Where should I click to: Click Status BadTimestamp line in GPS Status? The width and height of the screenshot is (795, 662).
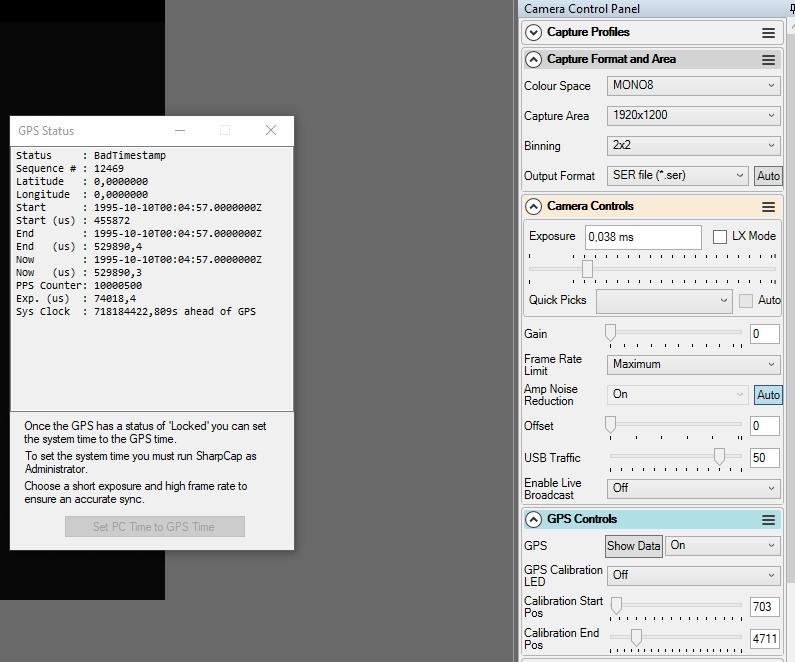[x=91, y=155]
